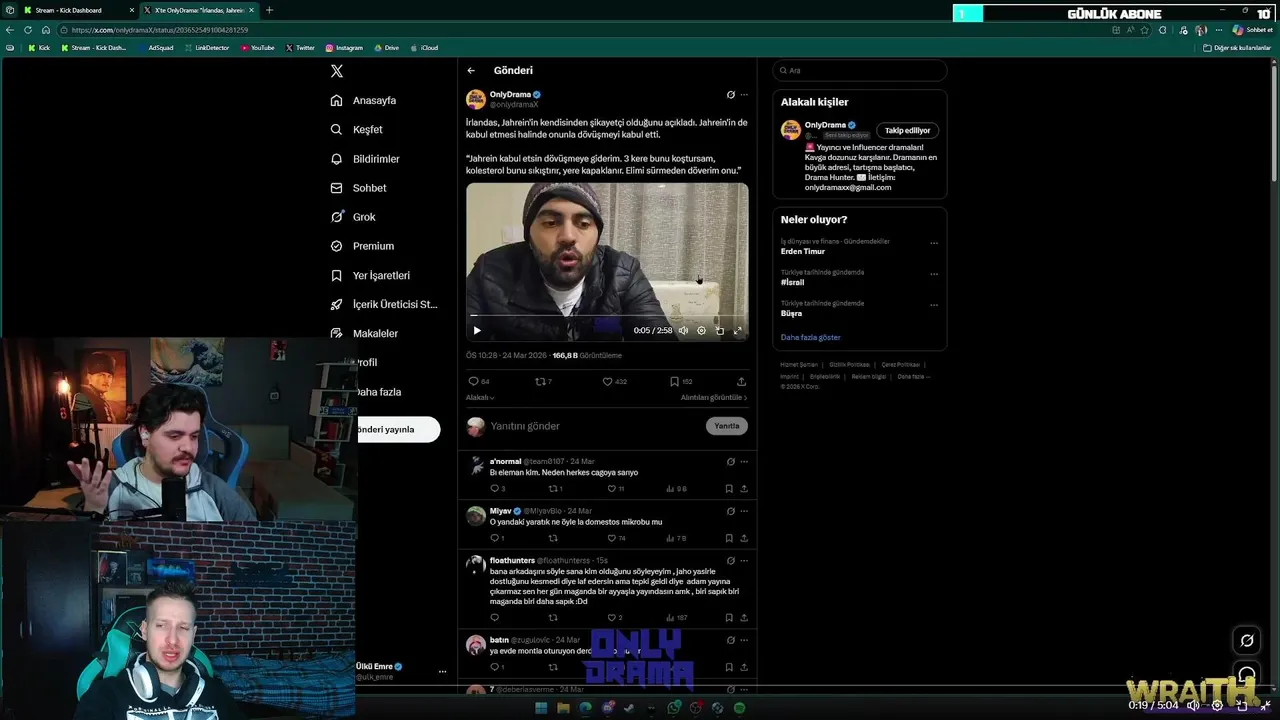Open more options on a'normal's reply
Image resolution: width=1280 pixels, height=720 pixels.
pyautogui.click(x=744, y=462)
